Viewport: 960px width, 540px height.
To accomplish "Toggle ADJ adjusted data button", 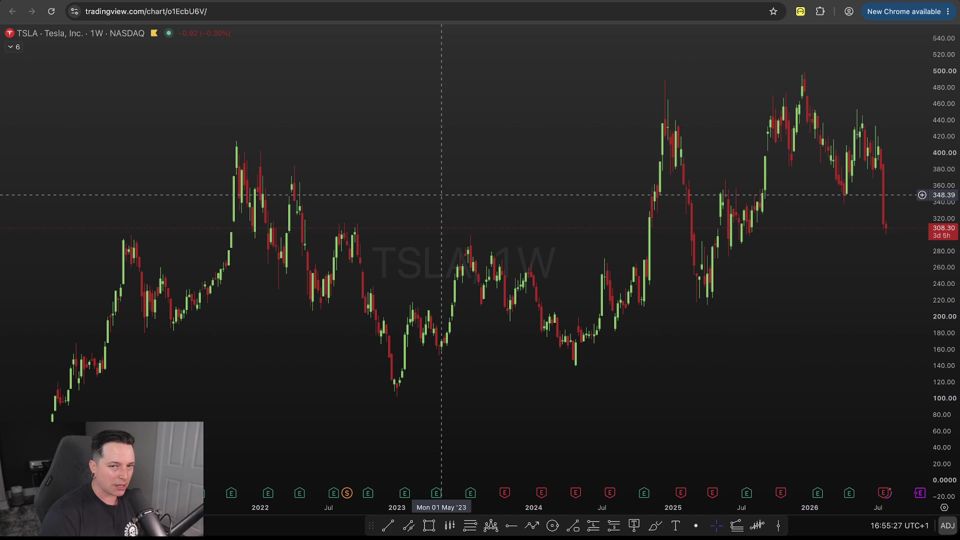I will pyautogui.click(x=947, y=525).
